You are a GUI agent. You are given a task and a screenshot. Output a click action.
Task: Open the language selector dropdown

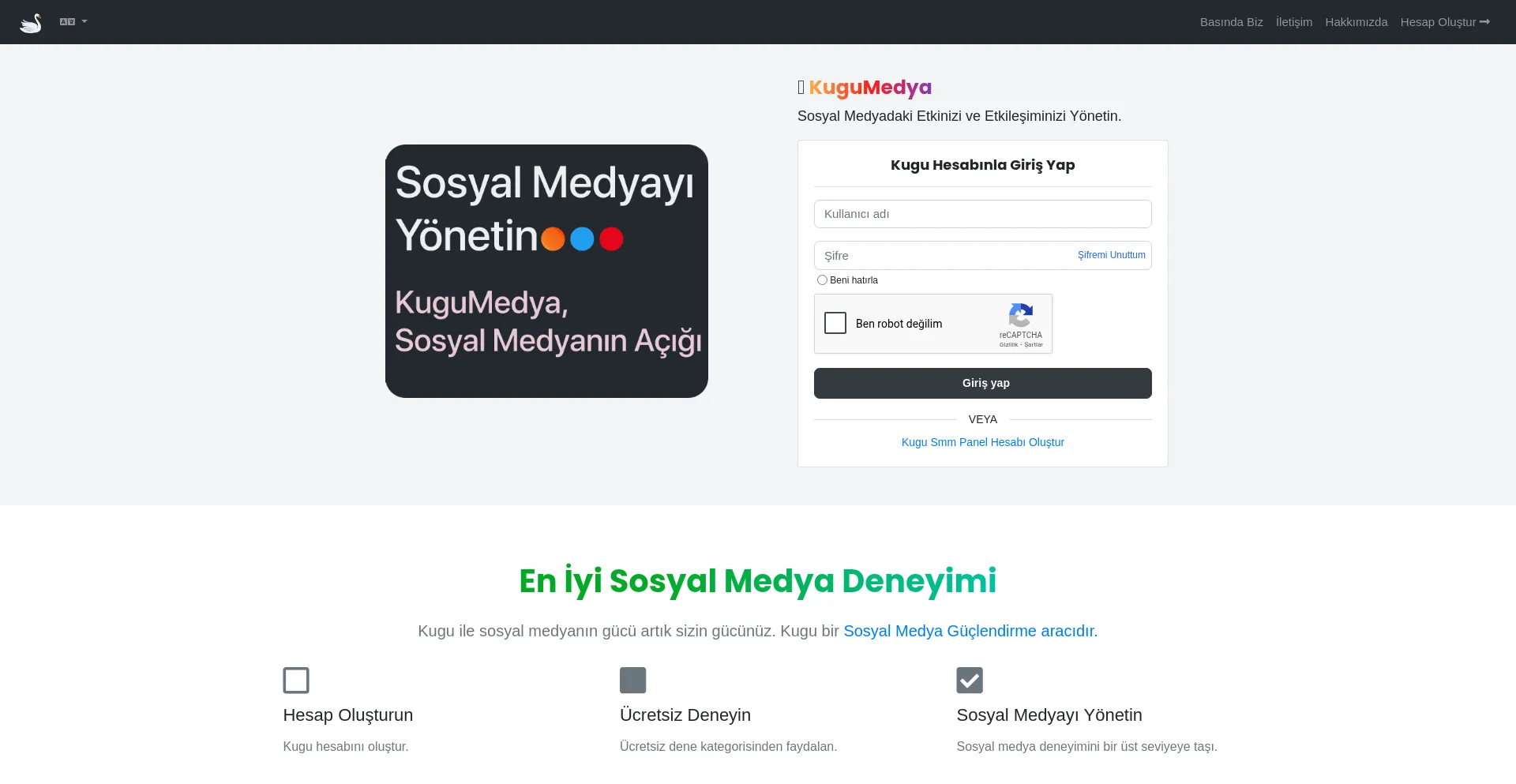tap(73, 22)
